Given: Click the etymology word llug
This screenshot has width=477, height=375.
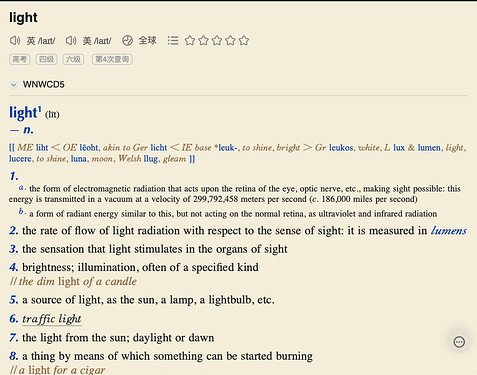Looking at the screenshot, I should coord(151,159).
